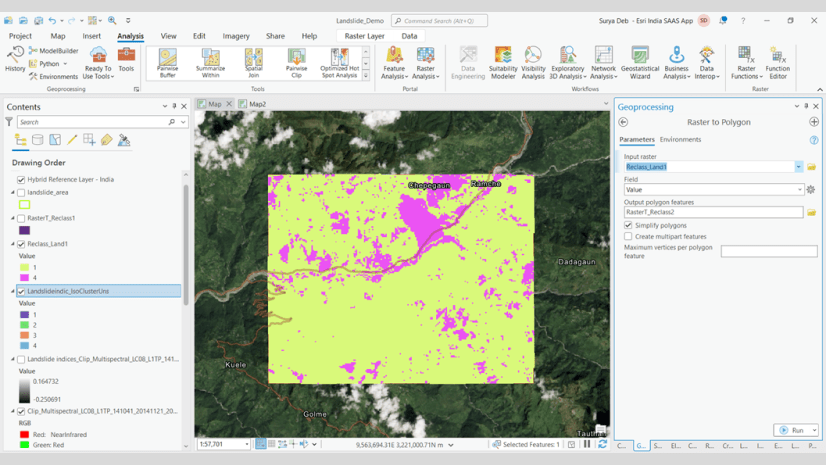Open Raster Analysis portal tools

[x=426, y=63]
